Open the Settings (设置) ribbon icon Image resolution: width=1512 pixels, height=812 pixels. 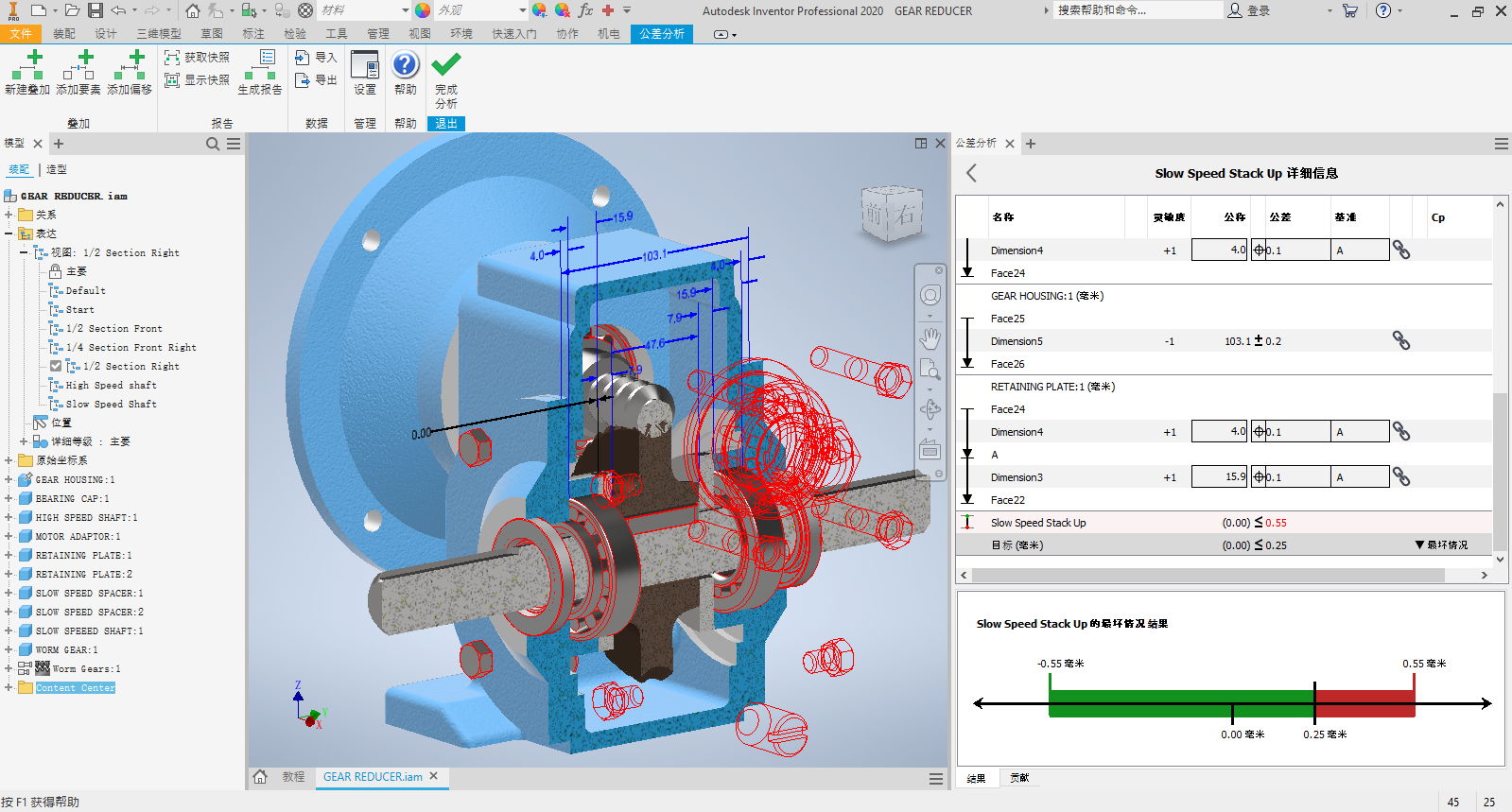pos(365,64)
